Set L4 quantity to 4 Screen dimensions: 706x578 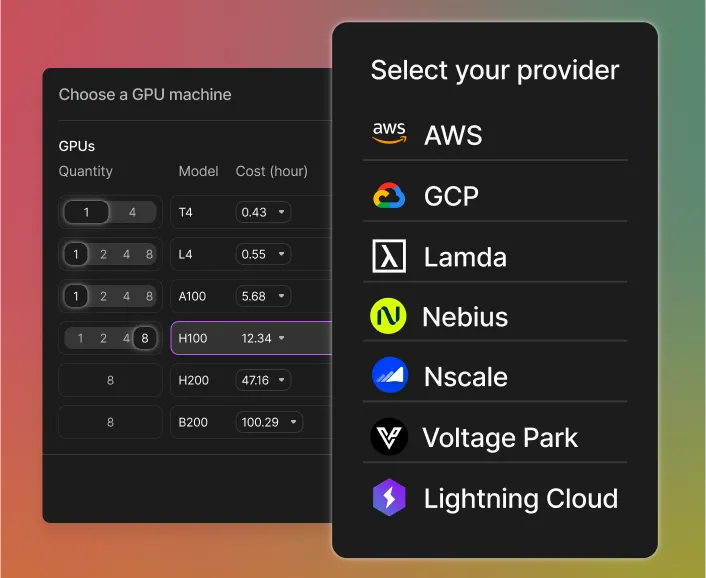point(127,254)
